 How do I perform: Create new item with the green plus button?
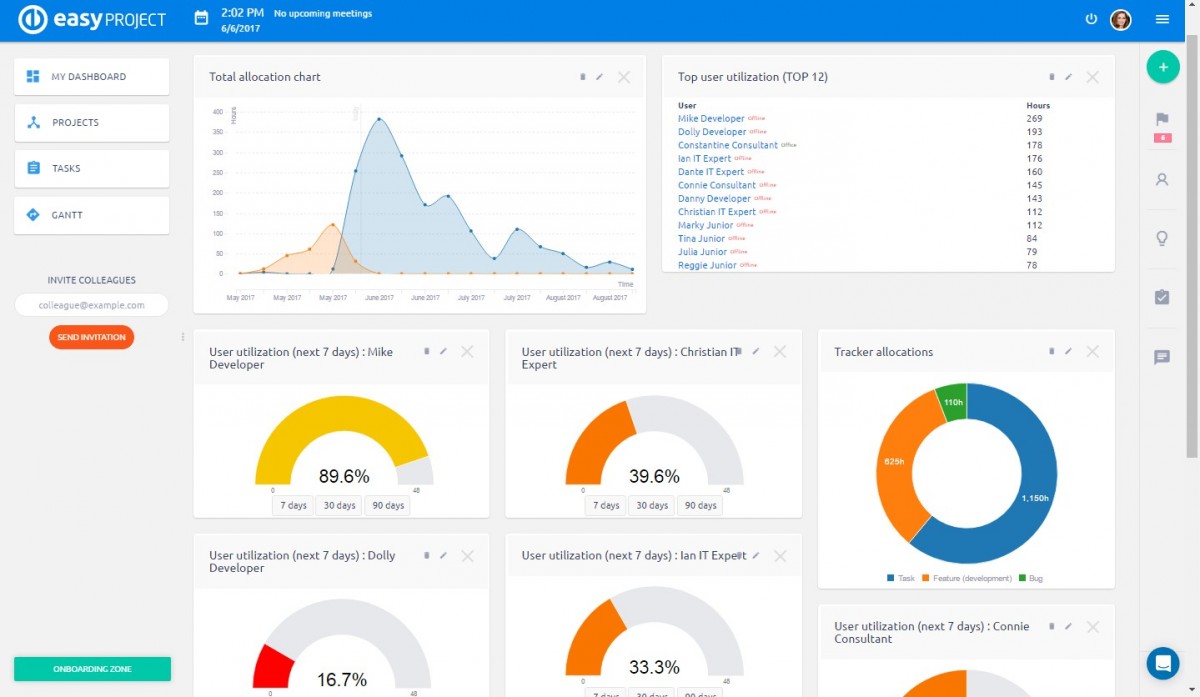(1162, 67)
